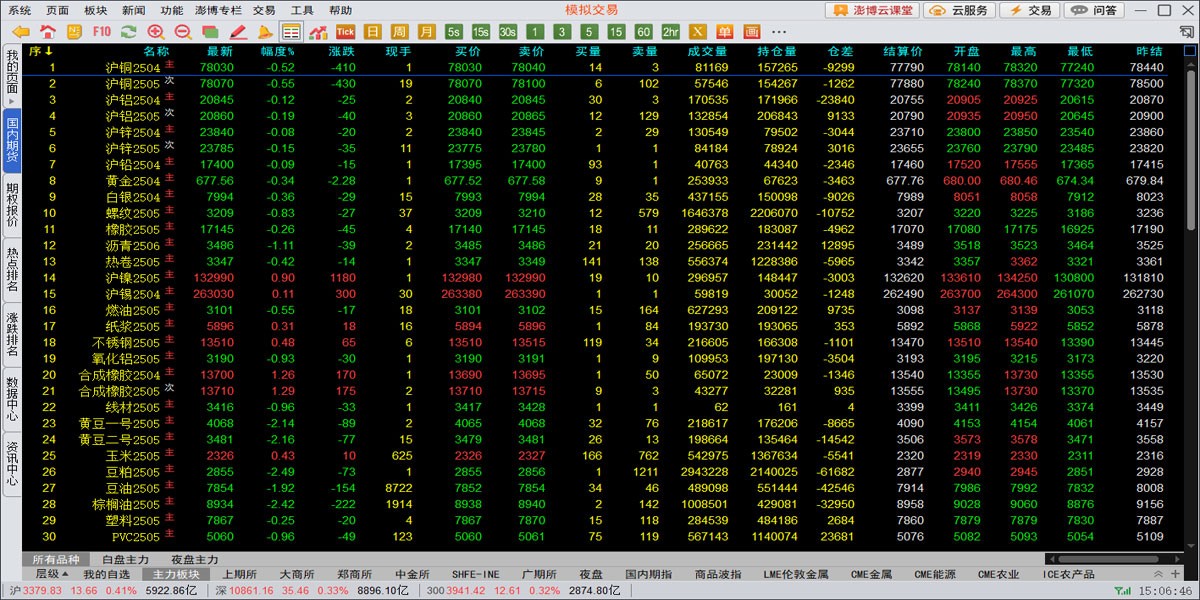
Task: Select the red pencil drawing tool
Action: (x=236, y=31)
